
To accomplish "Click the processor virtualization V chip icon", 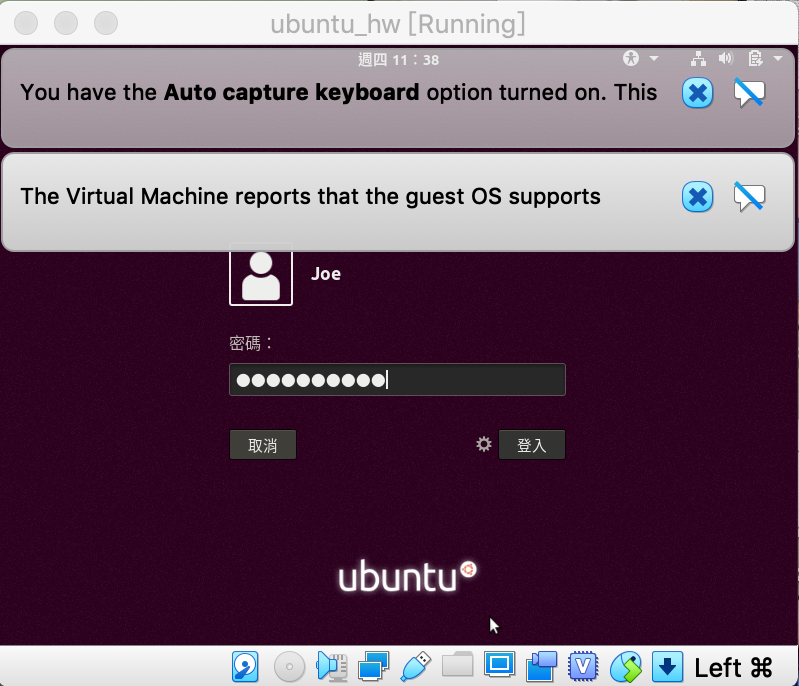I will 583,666.
